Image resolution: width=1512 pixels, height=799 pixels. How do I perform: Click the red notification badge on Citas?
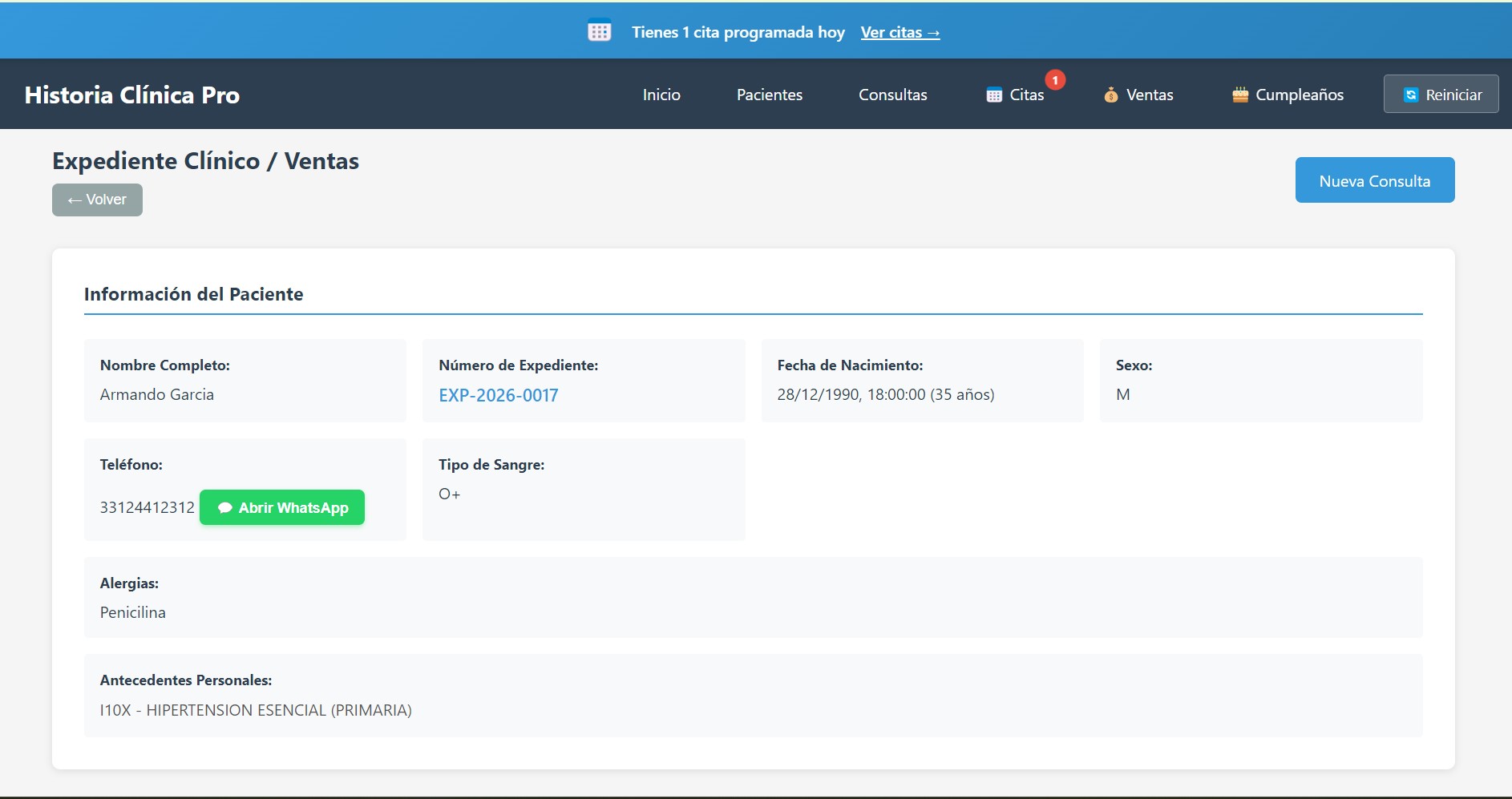1055,80
